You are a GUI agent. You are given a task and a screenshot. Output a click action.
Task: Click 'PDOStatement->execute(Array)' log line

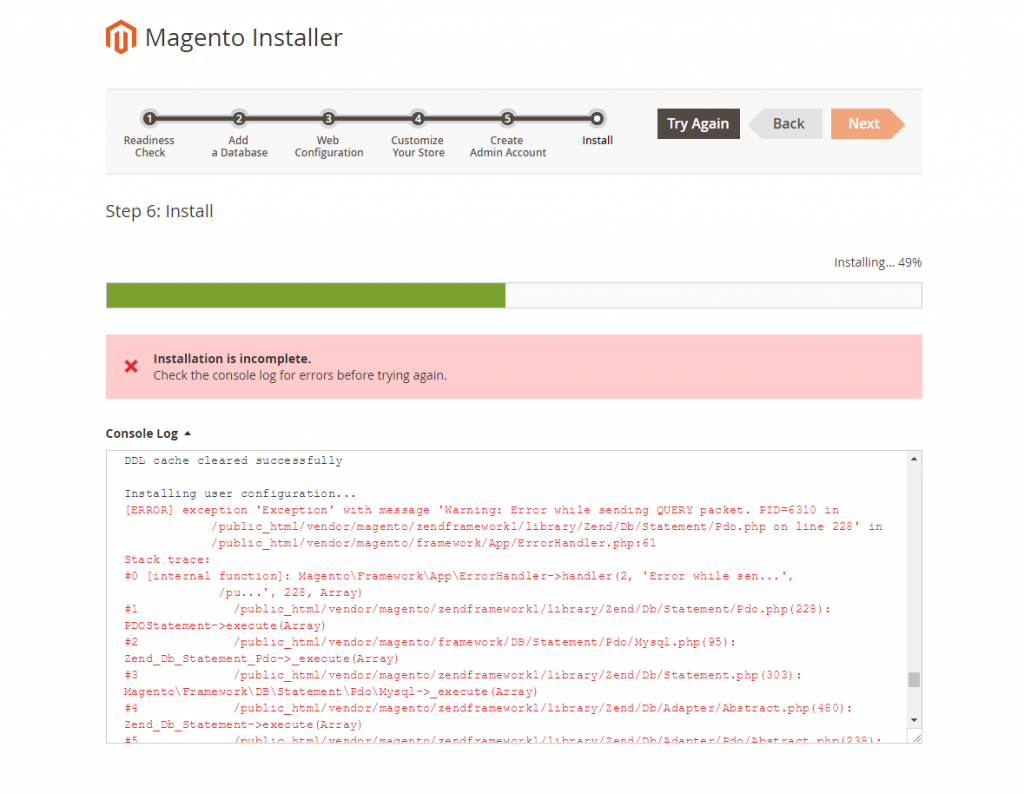[225, 626]
